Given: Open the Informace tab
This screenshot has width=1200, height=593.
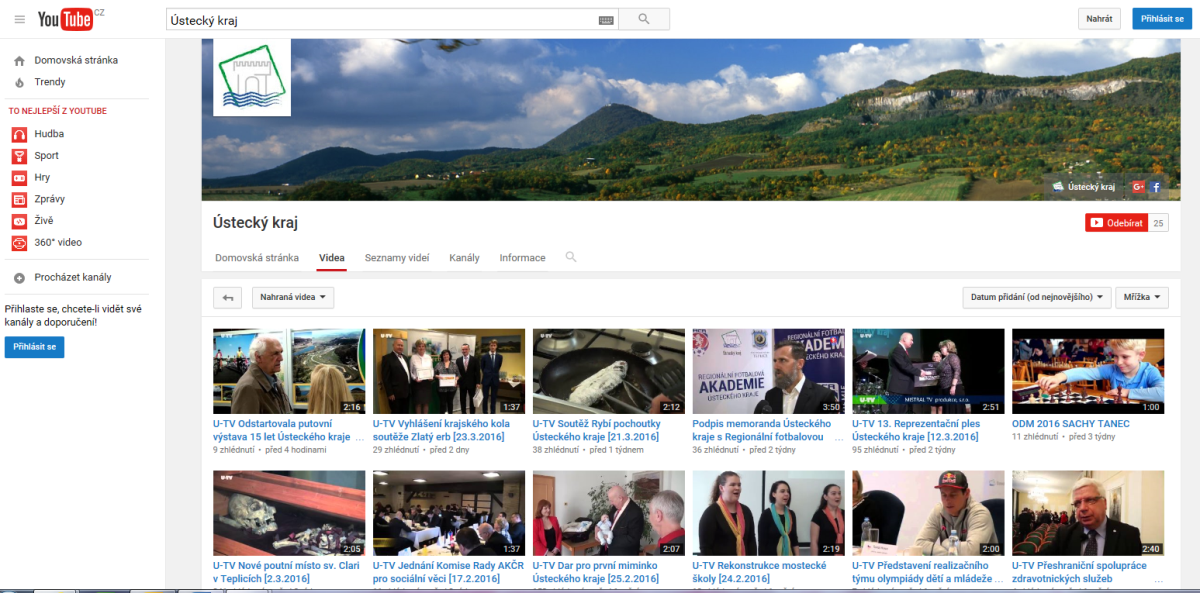Looking at the screenshot, I should [523, 258].
